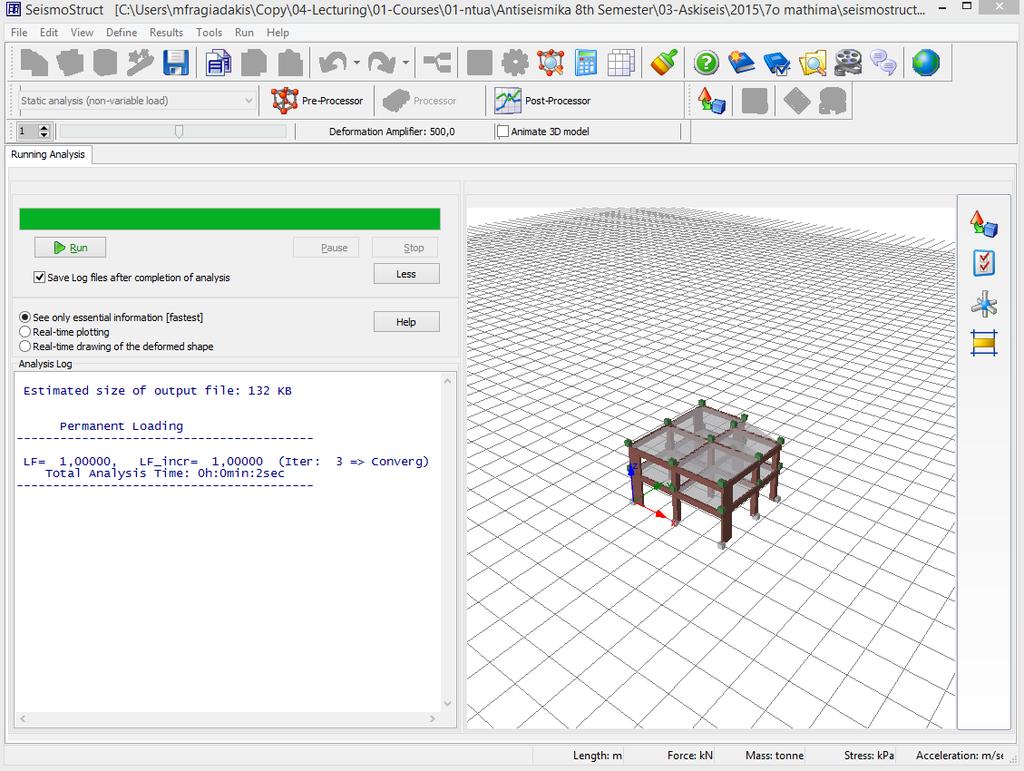Switch to the Post-Processor module
Image resolution: width=1024 pixels, height=771 pixels.
tap(543, 101)
